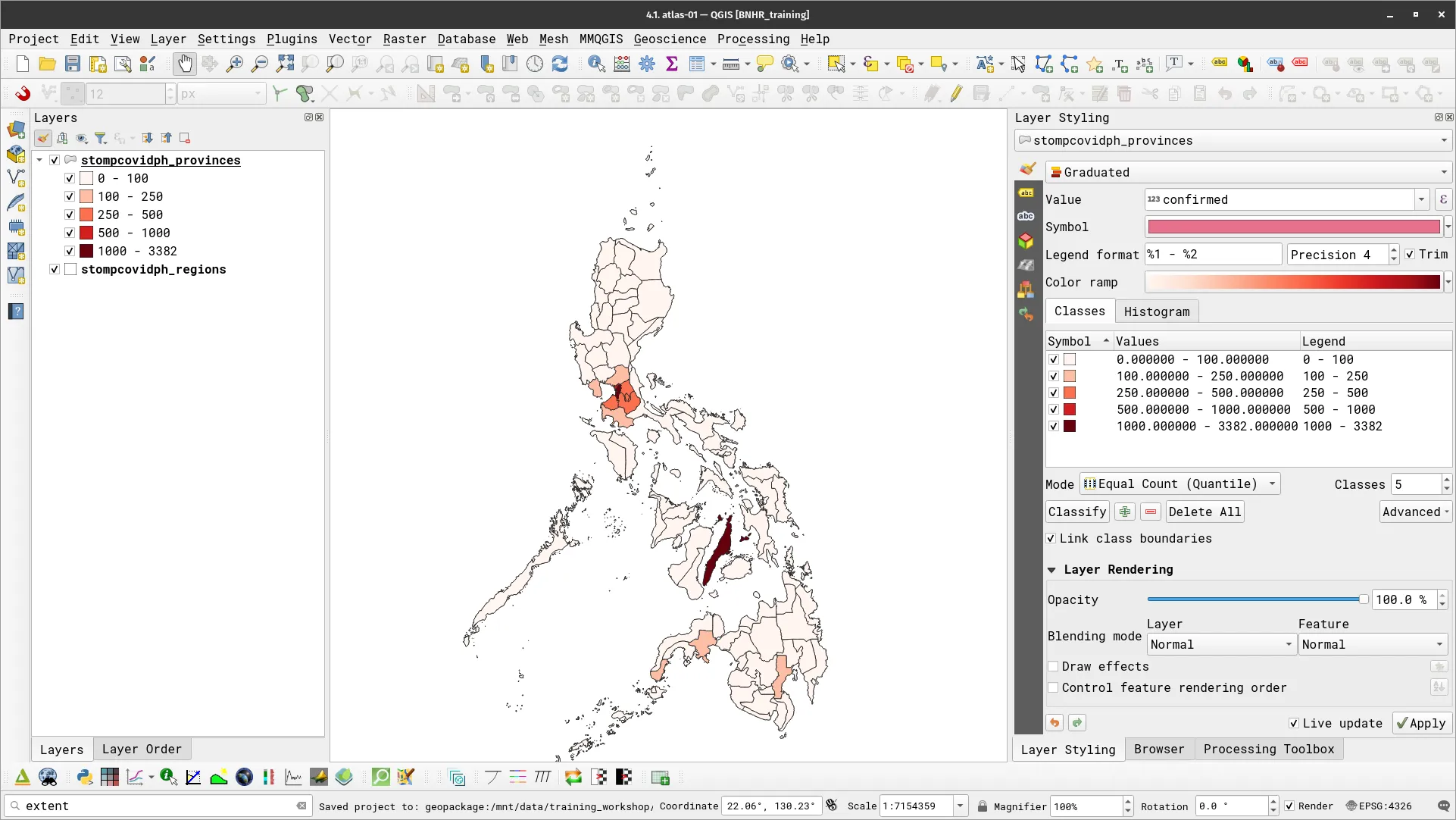This screenshot has height=820, width=1456.
Task: Activate the Zoom In tool
Action: pos(235,64)
